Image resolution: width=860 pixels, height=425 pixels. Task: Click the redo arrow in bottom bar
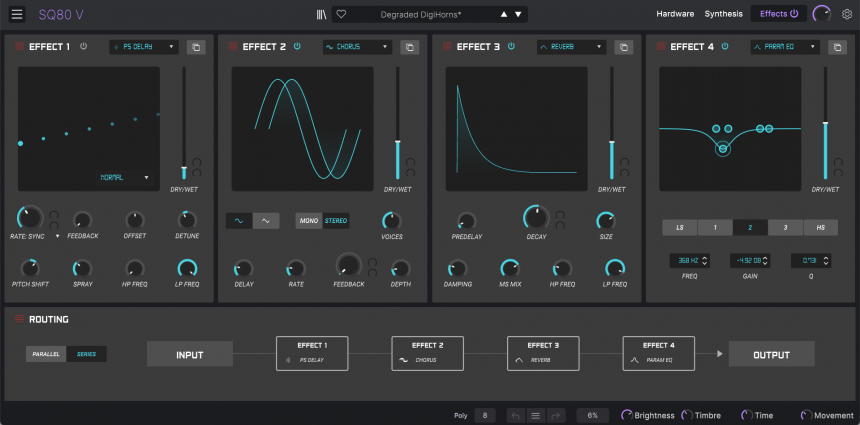[x=555, y=416]
